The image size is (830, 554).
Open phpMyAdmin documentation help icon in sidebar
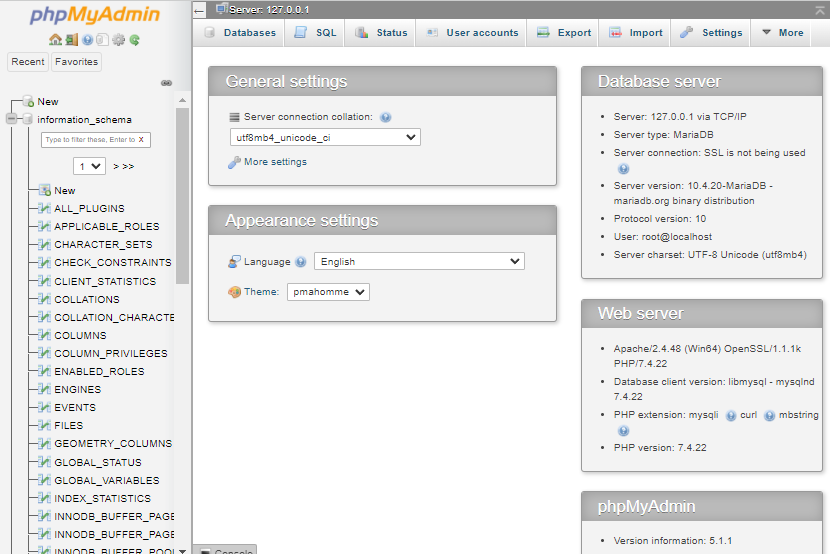87,40
